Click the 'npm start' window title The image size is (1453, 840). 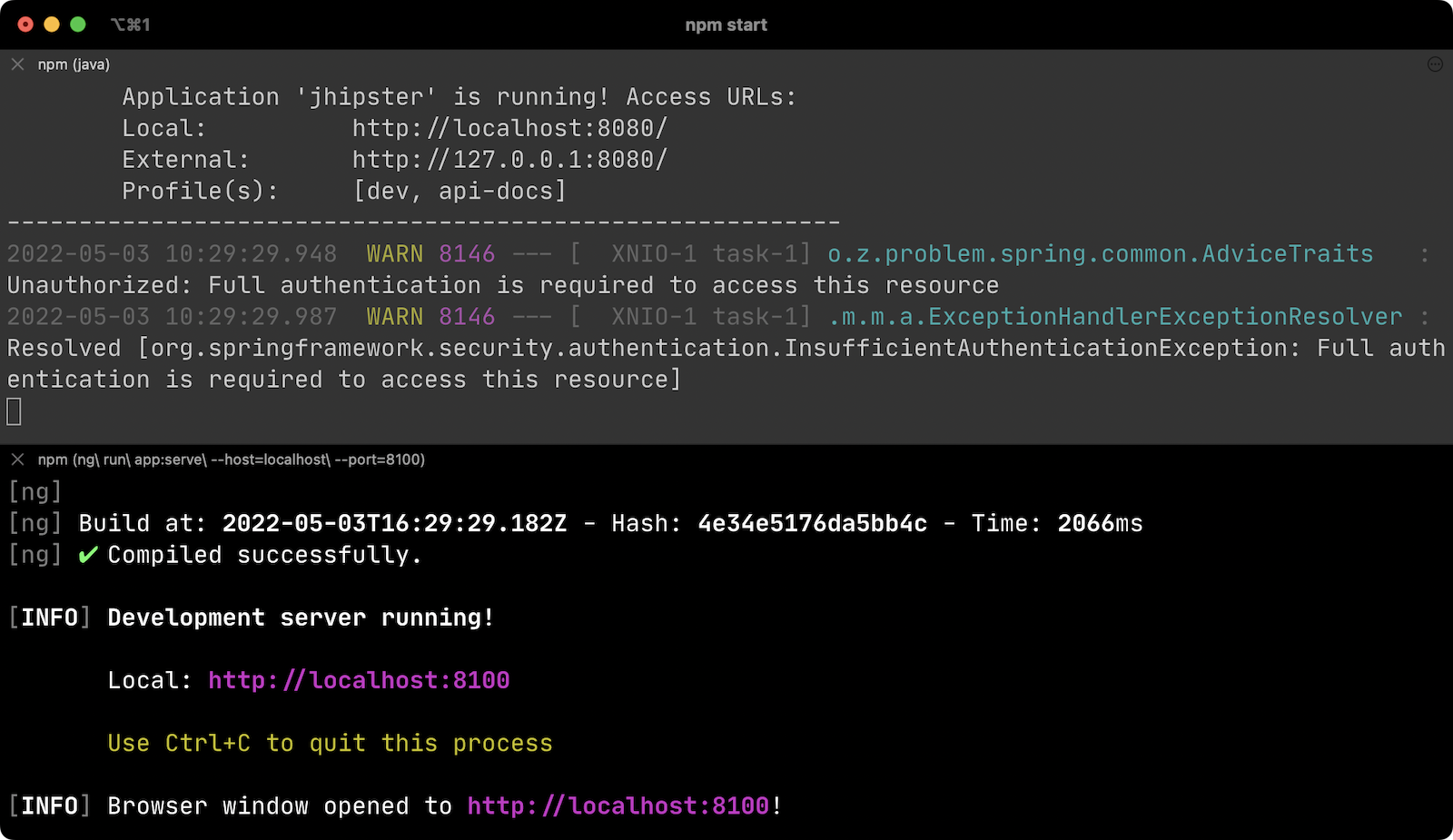pos(726,25)
